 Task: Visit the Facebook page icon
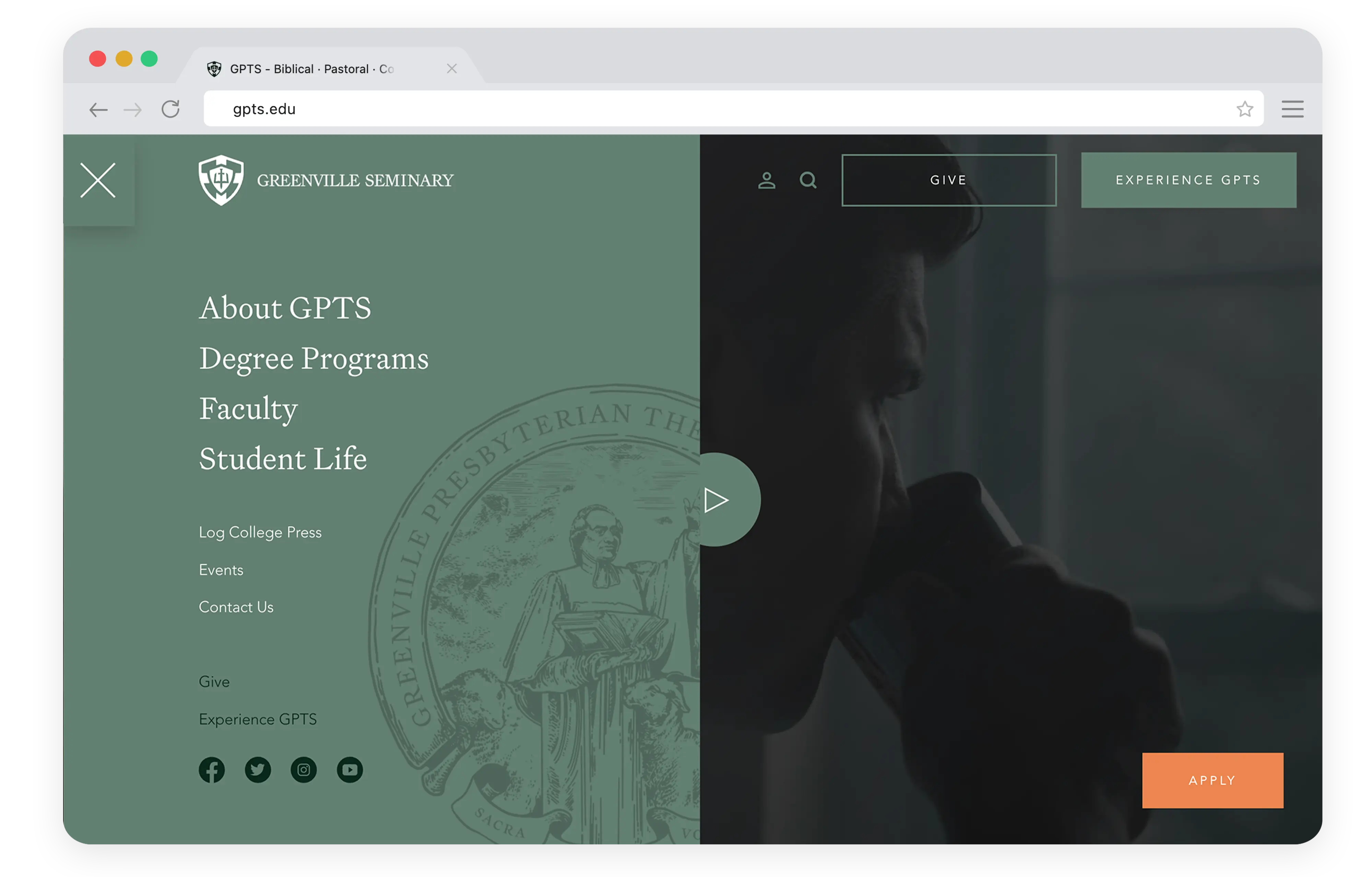pos(211,770)
